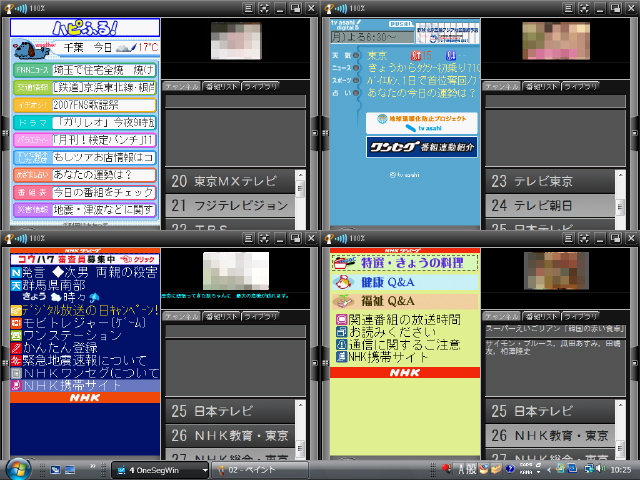Click antenna signal icon in Fuji TV window title

pos(15,9)
